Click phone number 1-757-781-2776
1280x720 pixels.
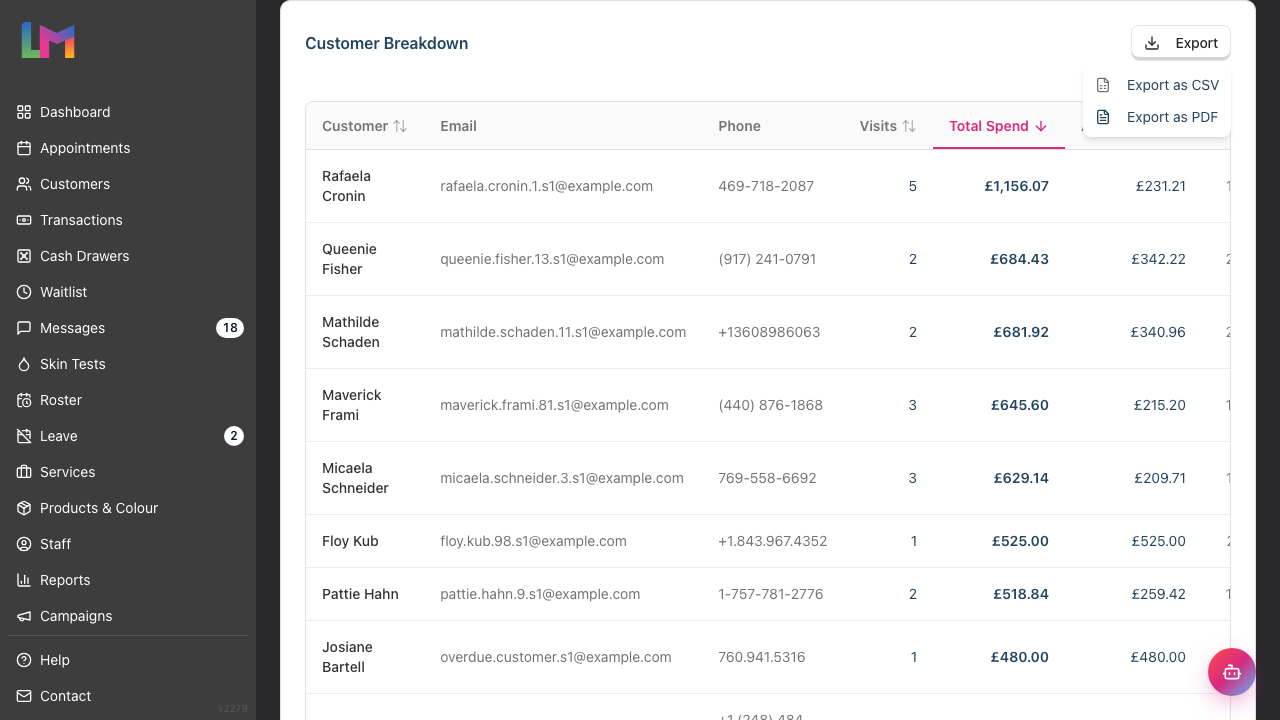coord(771,594)
